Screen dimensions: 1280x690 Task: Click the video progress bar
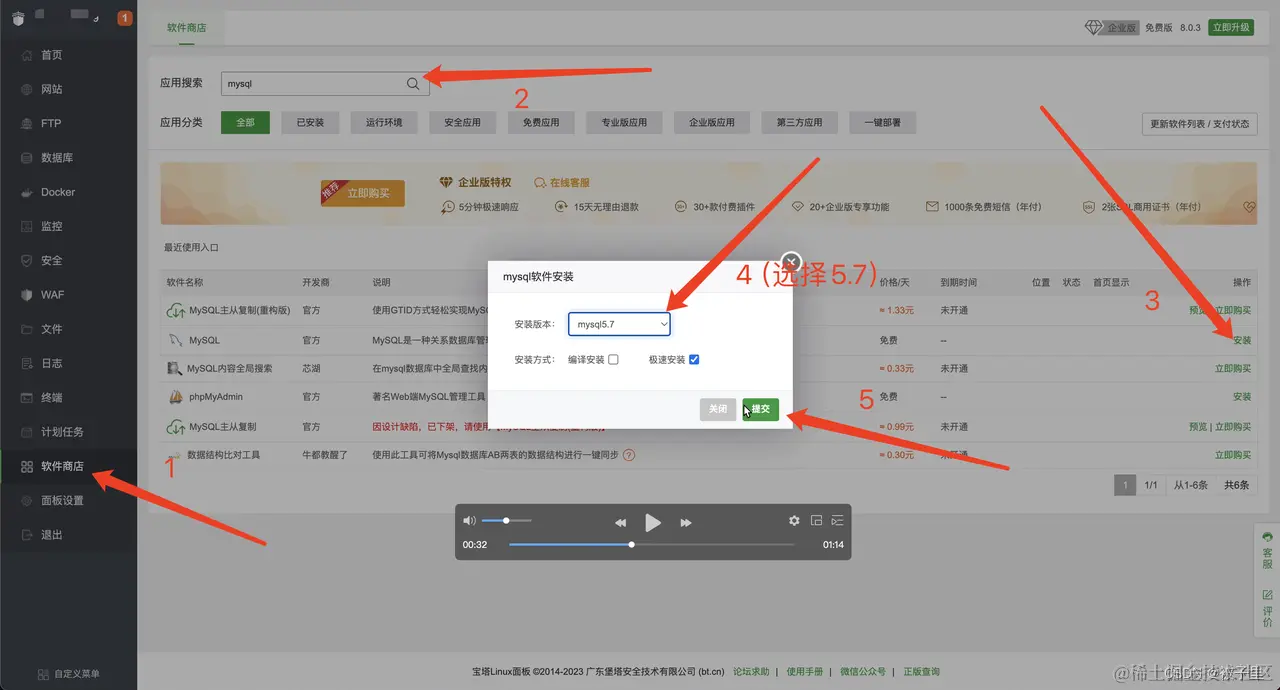(652, 545)
